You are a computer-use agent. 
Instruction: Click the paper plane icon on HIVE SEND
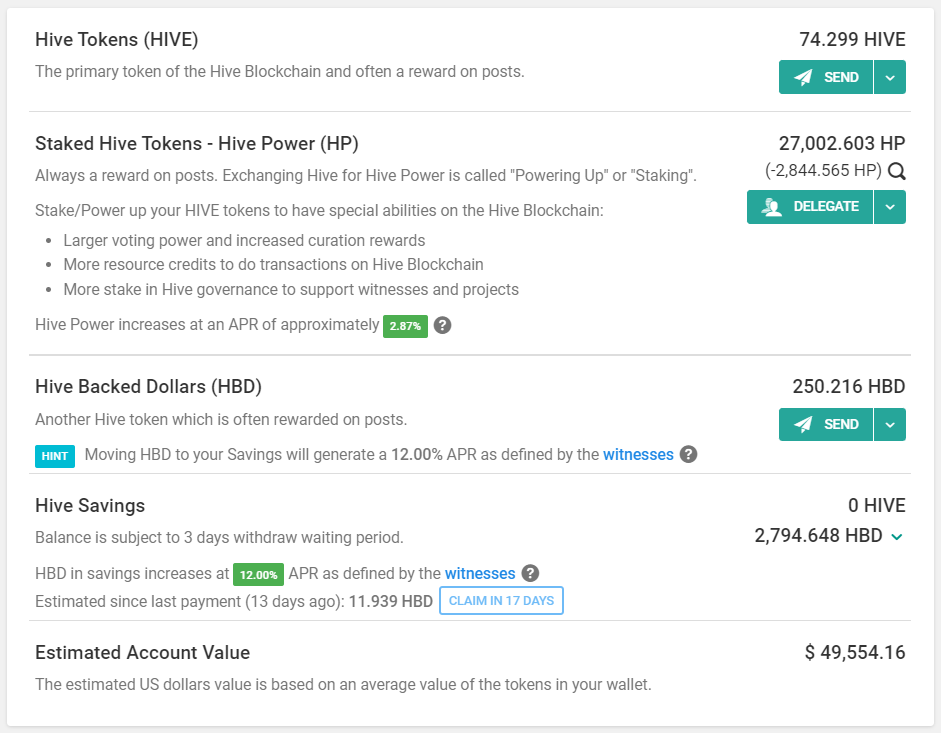pos(803,77)
